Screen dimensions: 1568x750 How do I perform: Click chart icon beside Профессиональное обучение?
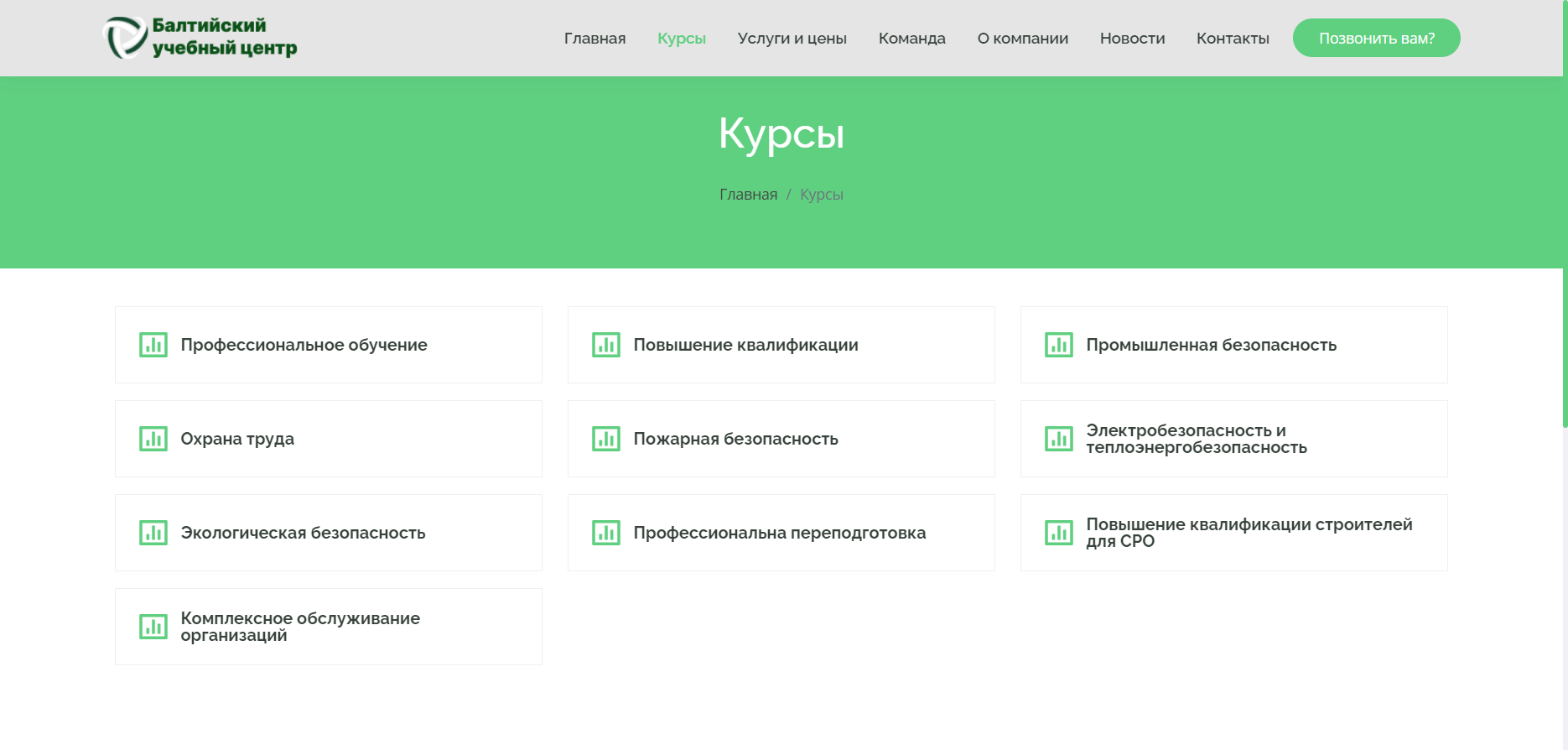tap(153, 345)
